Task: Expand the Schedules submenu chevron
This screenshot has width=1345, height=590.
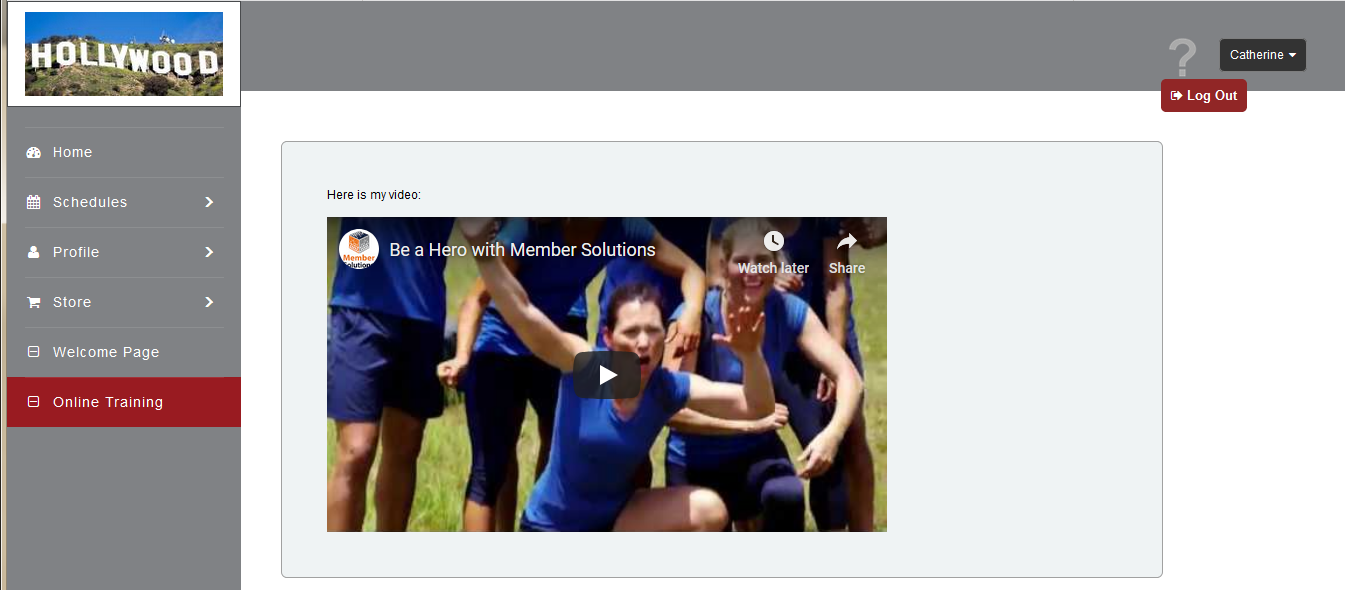Action: point(209,202)
